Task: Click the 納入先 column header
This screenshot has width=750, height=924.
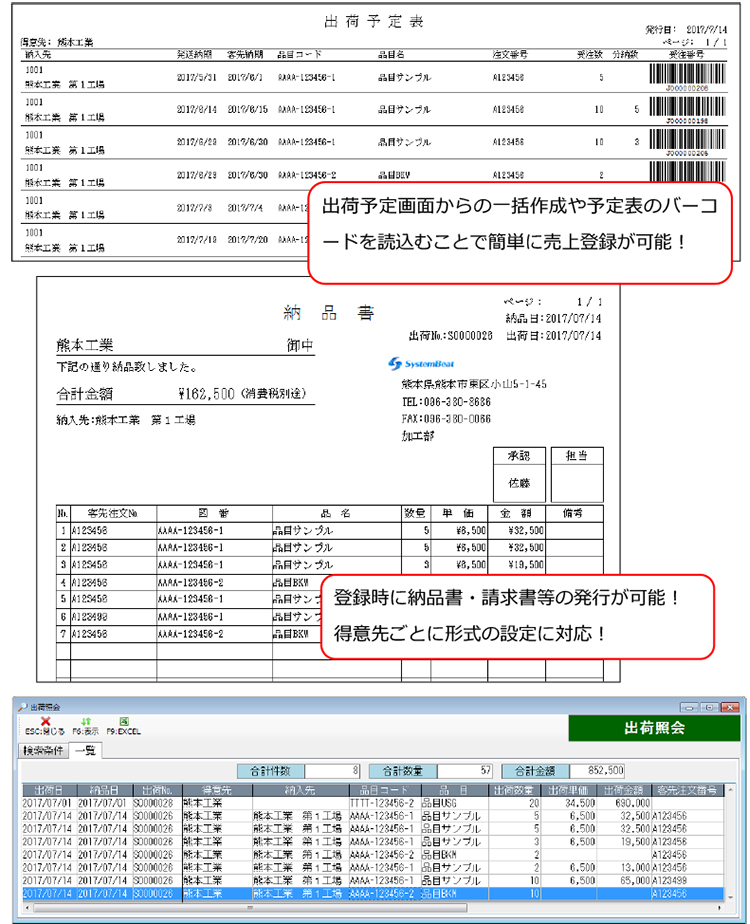Action: click(x=300, y=790)
